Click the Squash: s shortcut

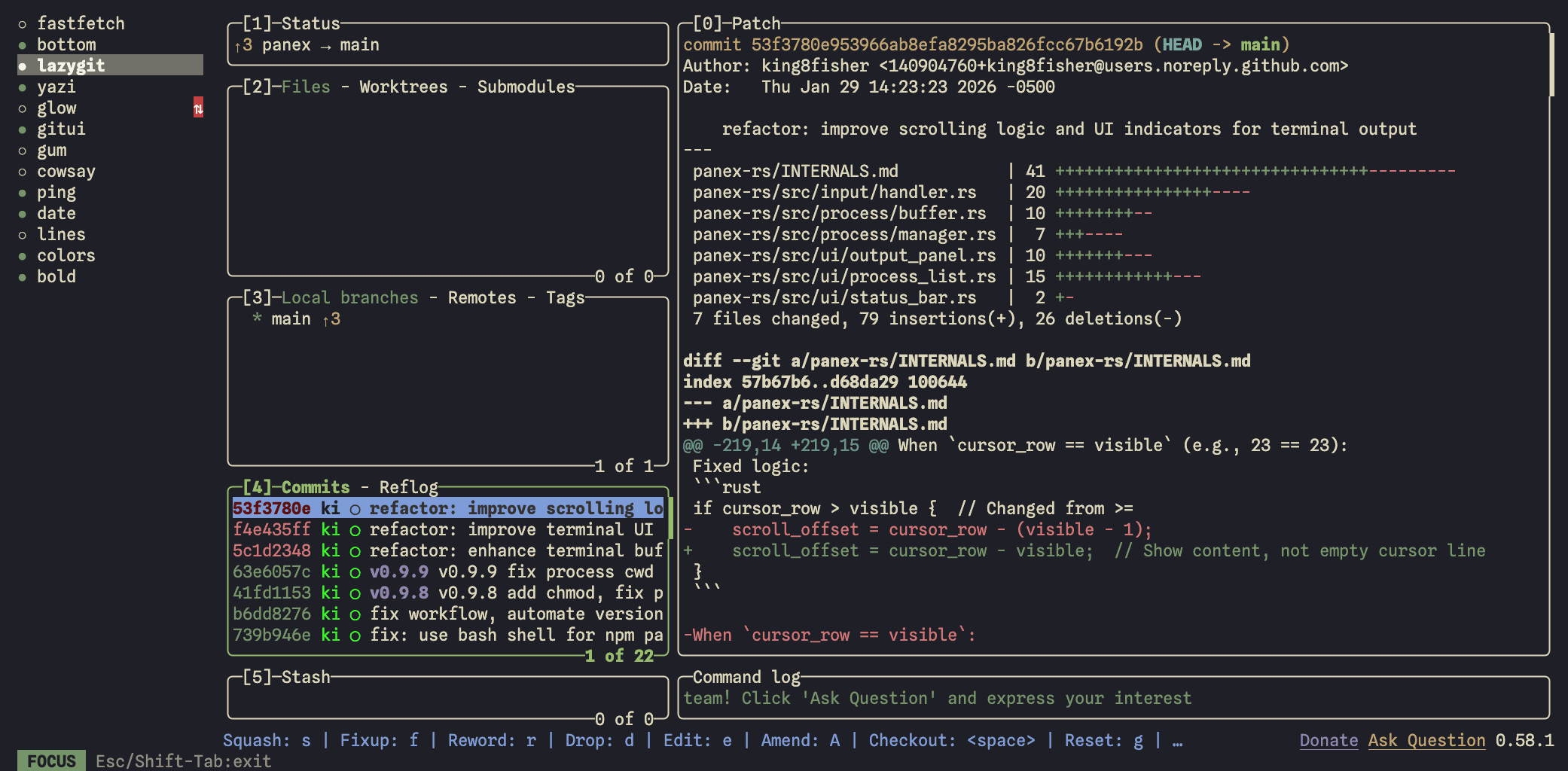[x=267, y=741]
